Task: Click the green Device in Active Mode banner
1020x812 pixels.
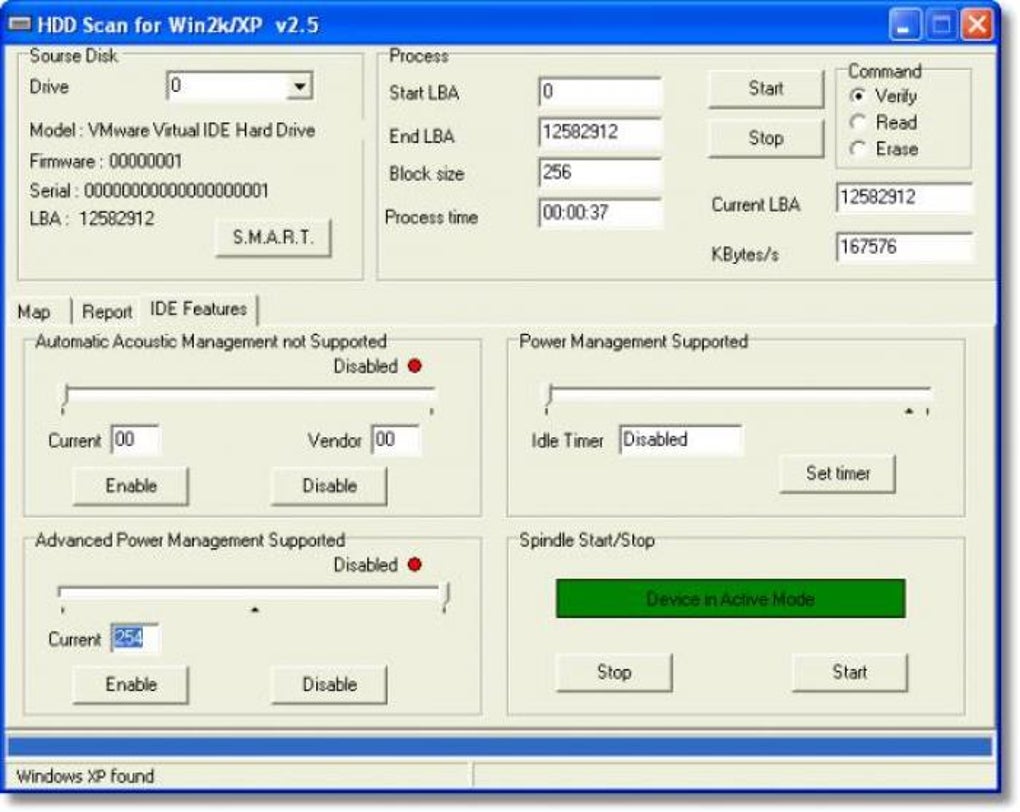Action: (731, 599)
